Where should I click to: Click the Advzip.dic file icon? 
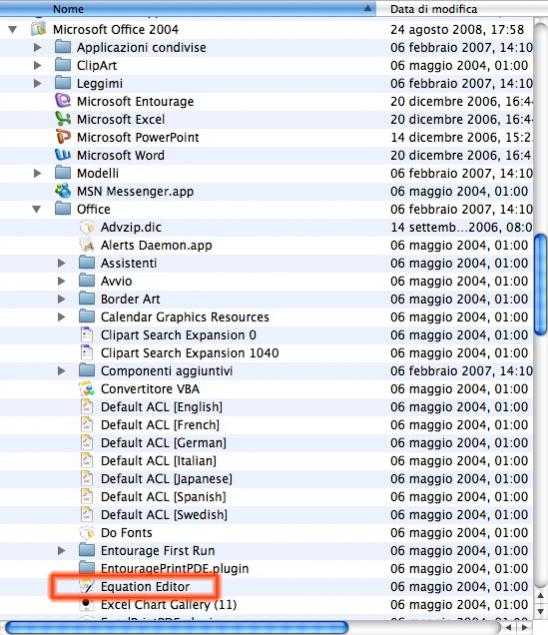pyautogui.click(x=87, y=227)
